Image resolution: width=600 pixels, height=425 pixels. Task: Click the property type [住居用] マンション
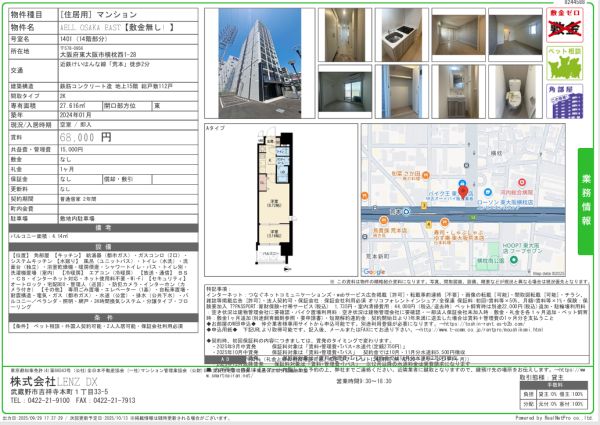click(x=98, y=15)
